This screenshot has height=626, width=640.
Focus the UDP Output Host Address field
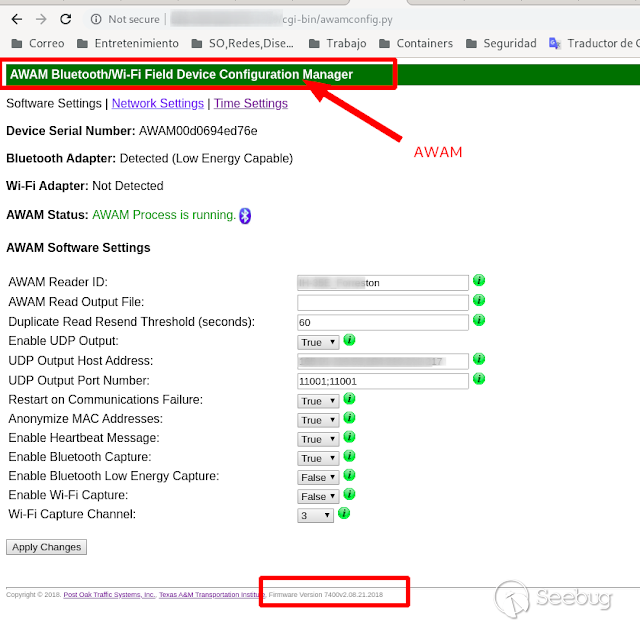[383, 362]
